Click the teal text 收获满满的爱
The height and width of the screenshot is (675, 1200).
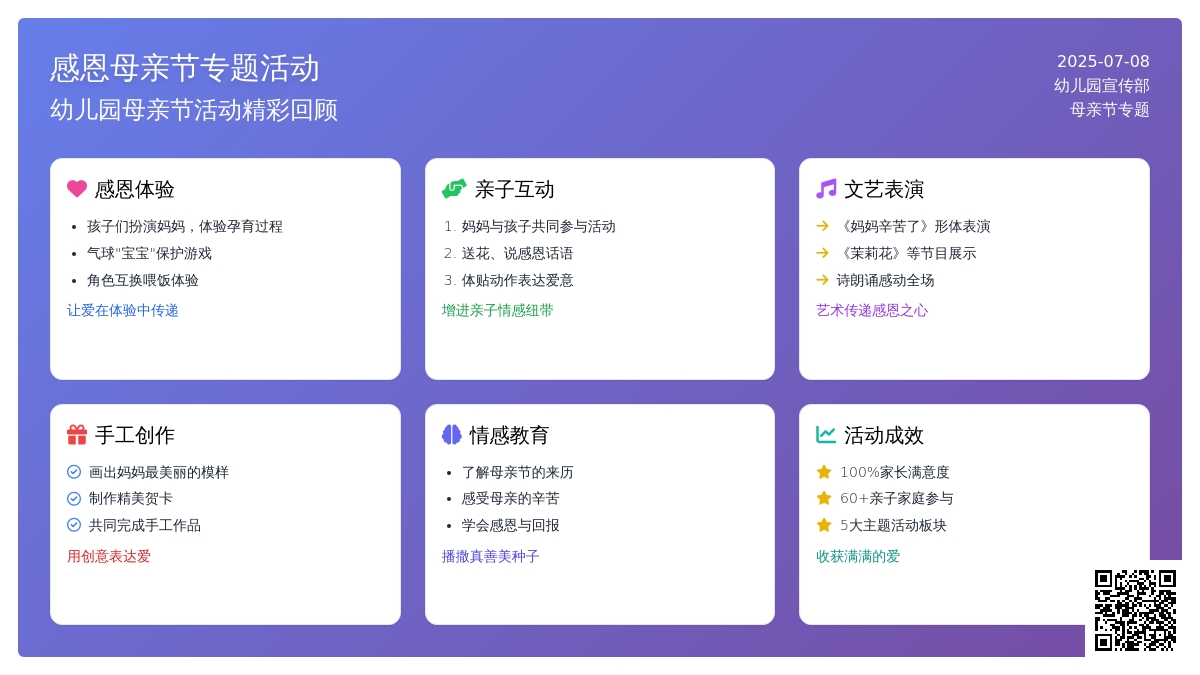[x=858, y=556]
